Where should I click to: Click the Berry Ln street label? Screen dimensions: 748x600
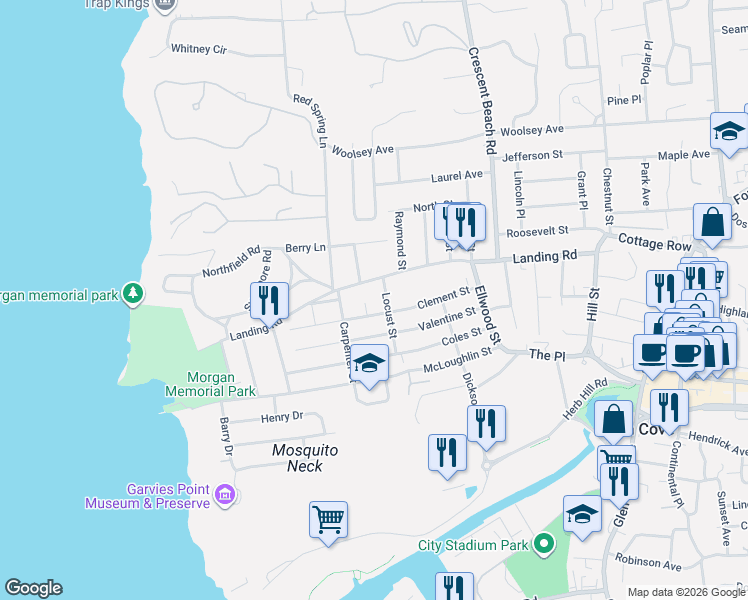coord(305,248)
